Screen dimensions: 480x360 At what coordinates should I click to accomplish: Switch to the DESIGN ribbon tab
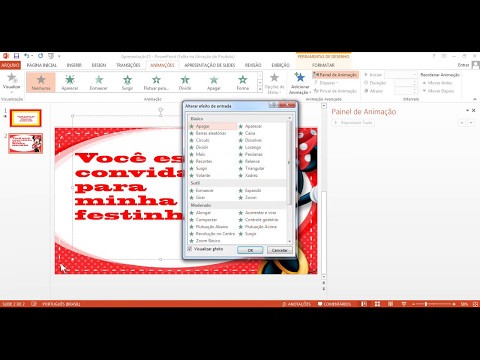click(99, 65)
